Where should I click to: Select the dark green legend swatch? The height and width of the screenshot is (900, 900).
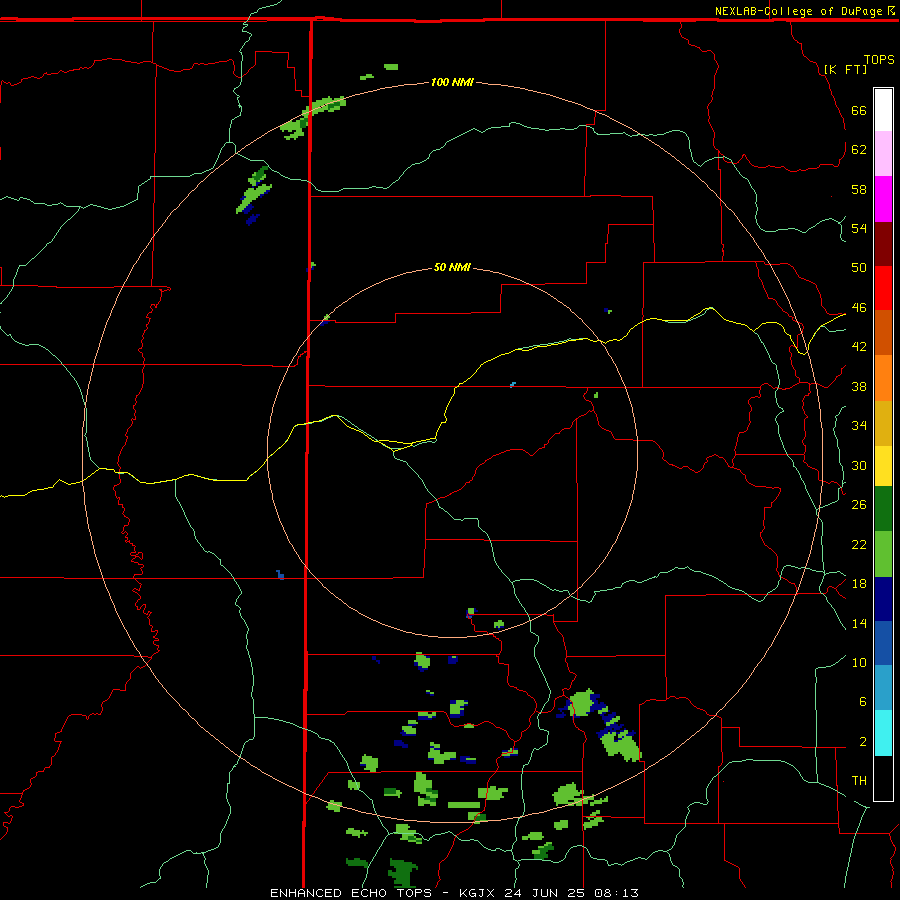[883, 509]
